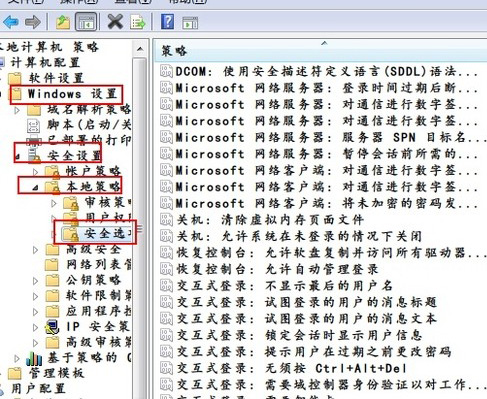The height and width of the screenshot is (399, 487).
Task: Toggle the show/hide action pane icon
Action: click(x=190, y=23)
